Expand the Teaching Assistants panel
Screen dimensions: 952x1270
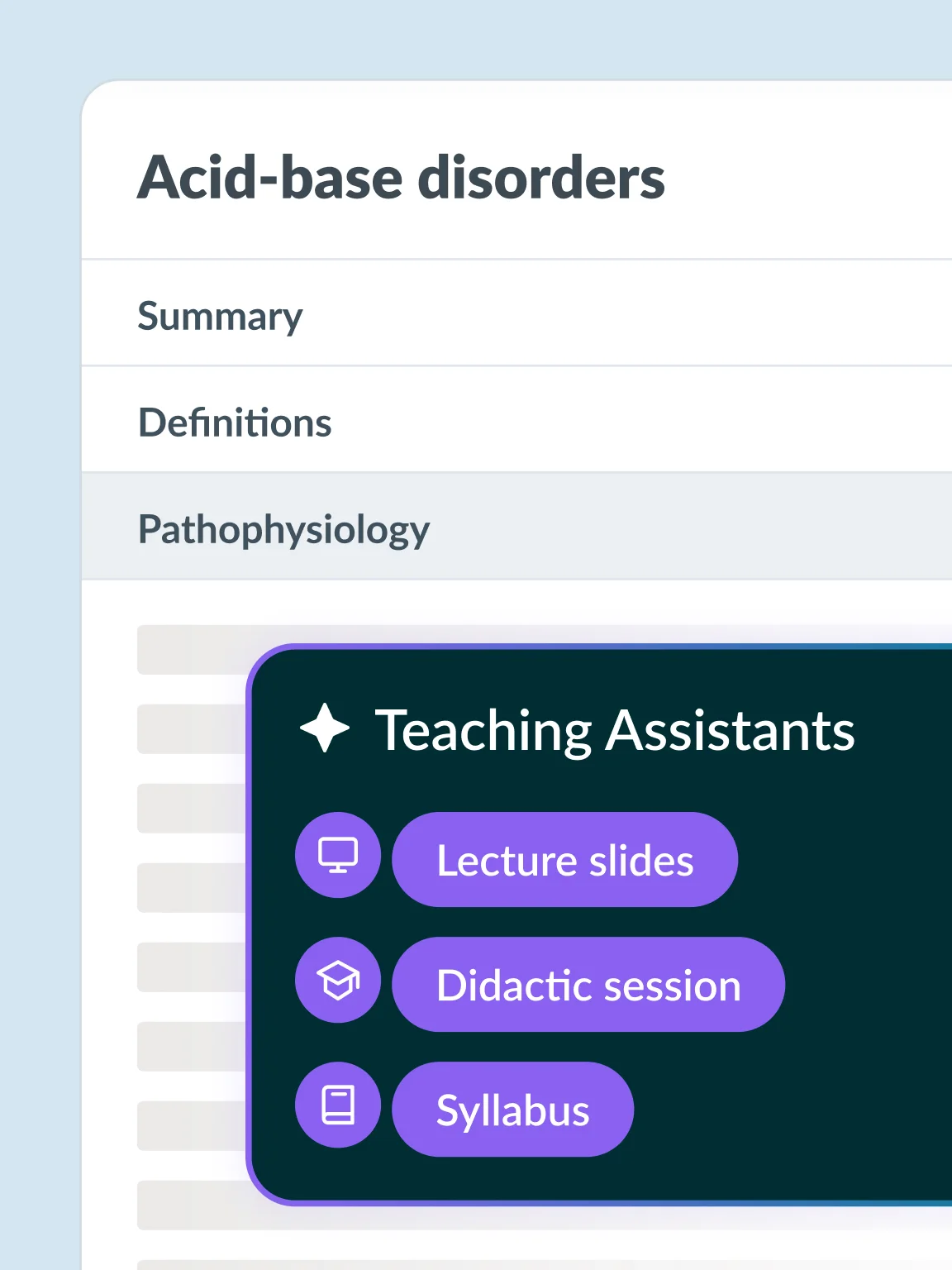click(x=616, y=729)
